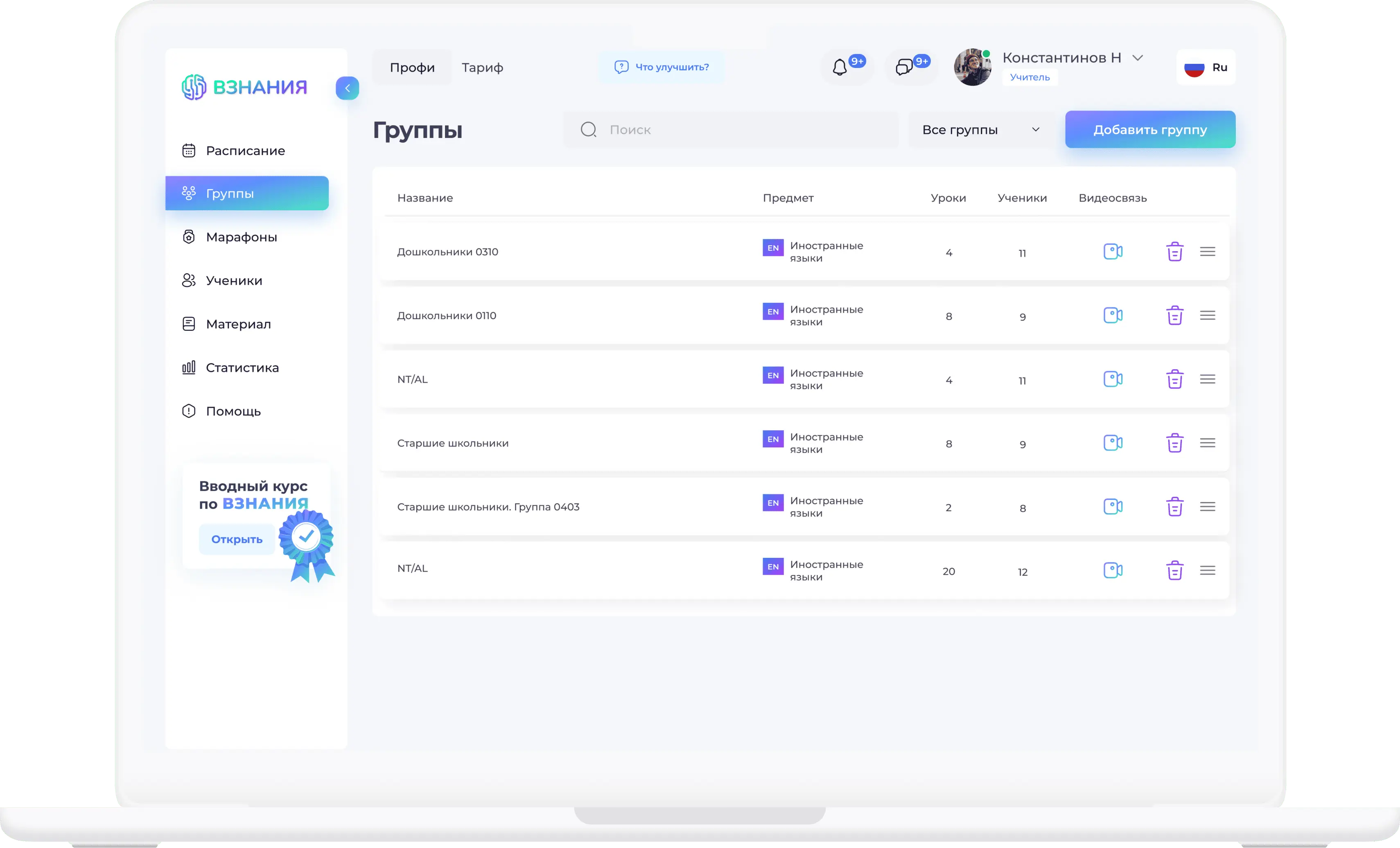Select the Профи tab
The height and width of the screenshot is (848, 1400).
pos(412,68)
